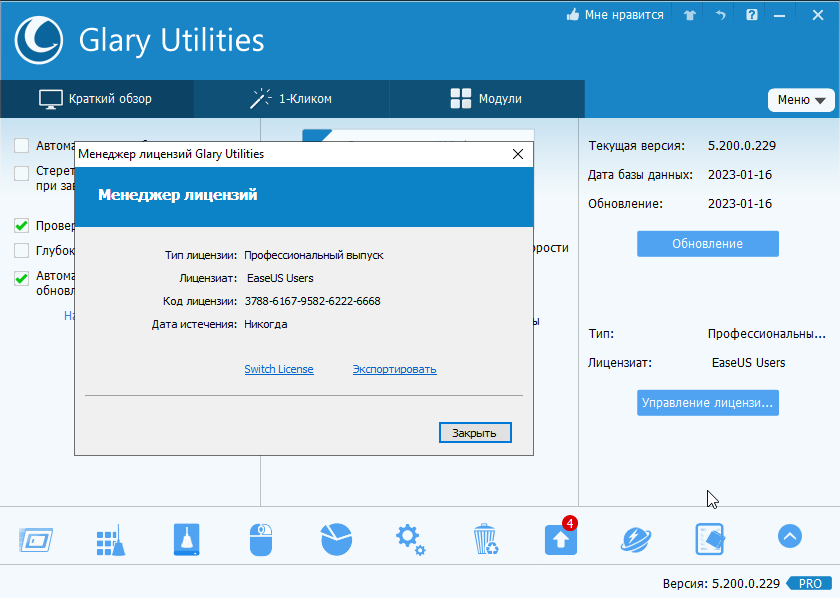
Task: Click the "Мне нравится" label
Action: click(x=624, y=15)
